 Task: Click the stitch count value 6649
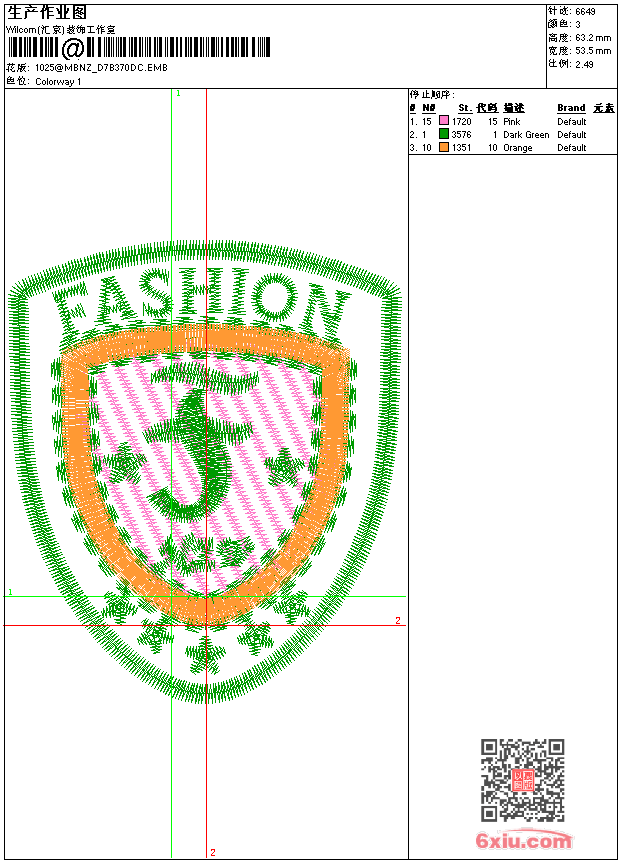(585, 11)
